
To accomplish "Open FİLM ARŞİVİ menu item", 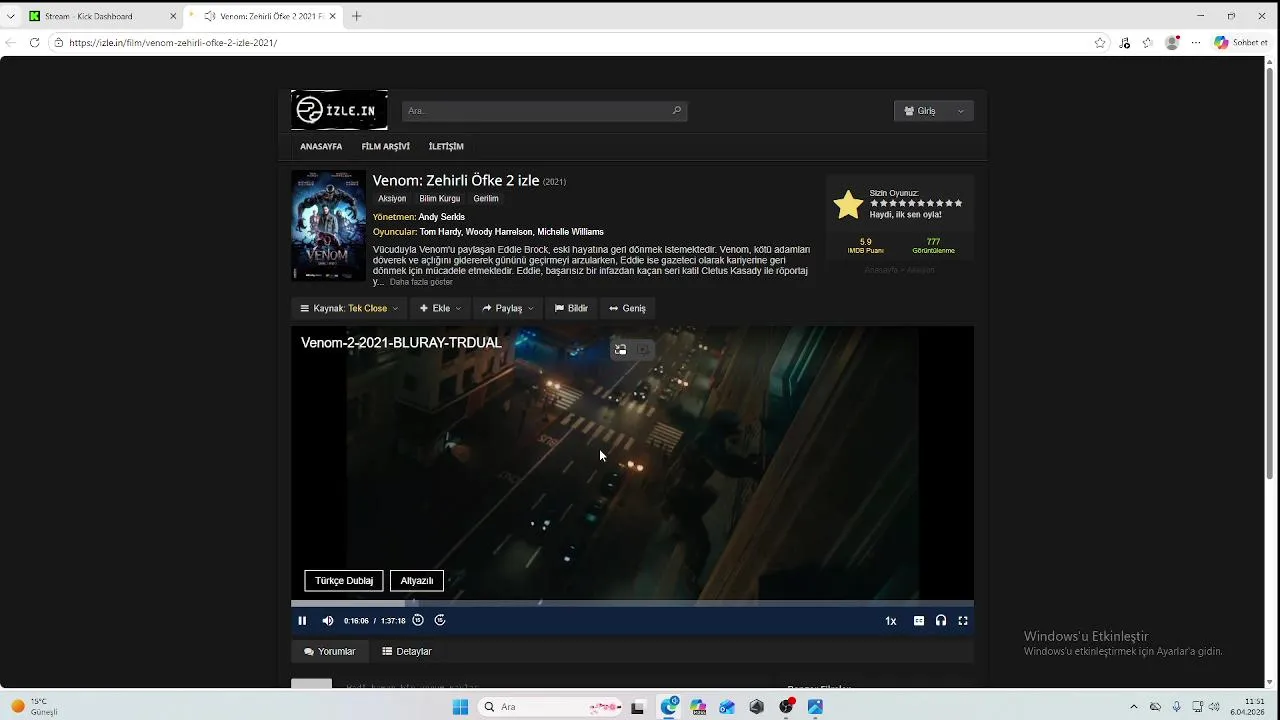I will point(386,146).
